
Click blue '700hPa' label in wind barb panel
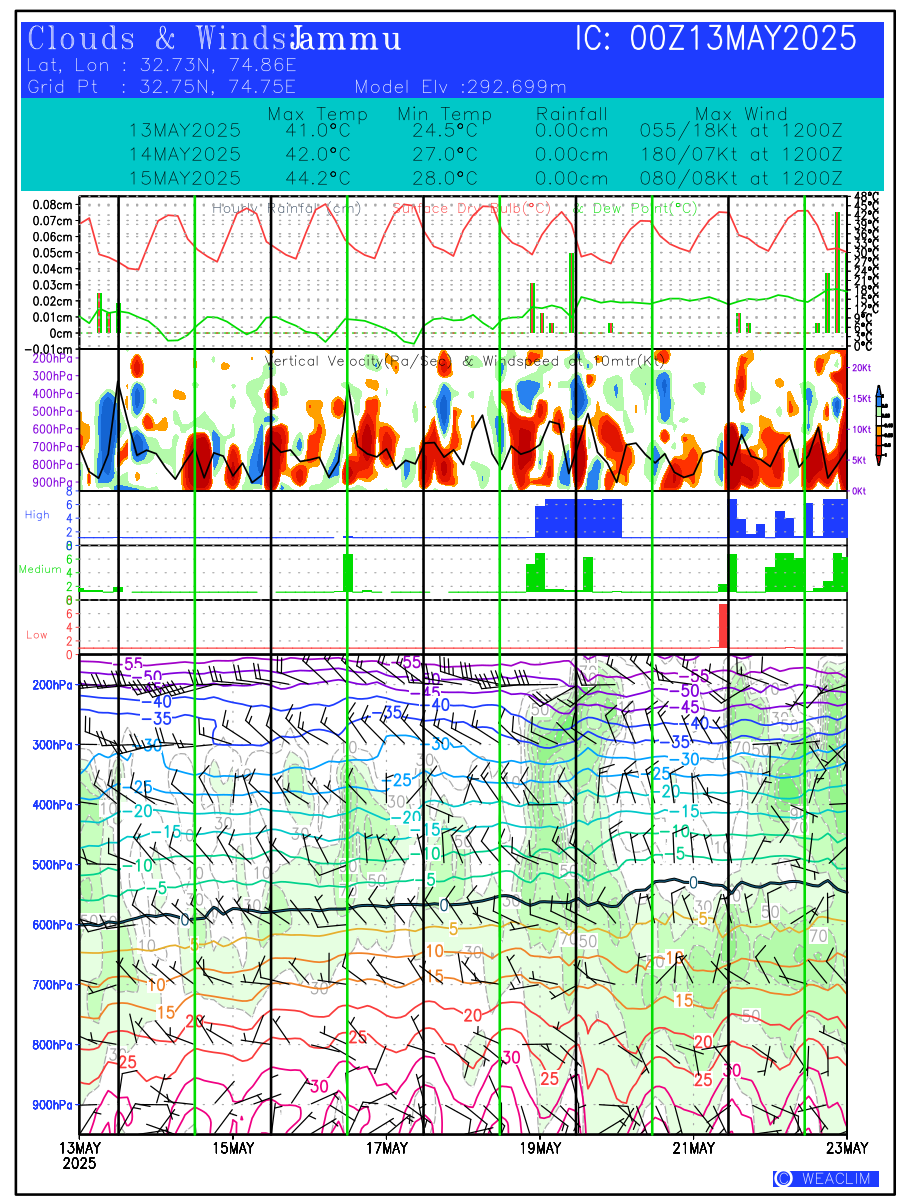(x=54, y=985)
